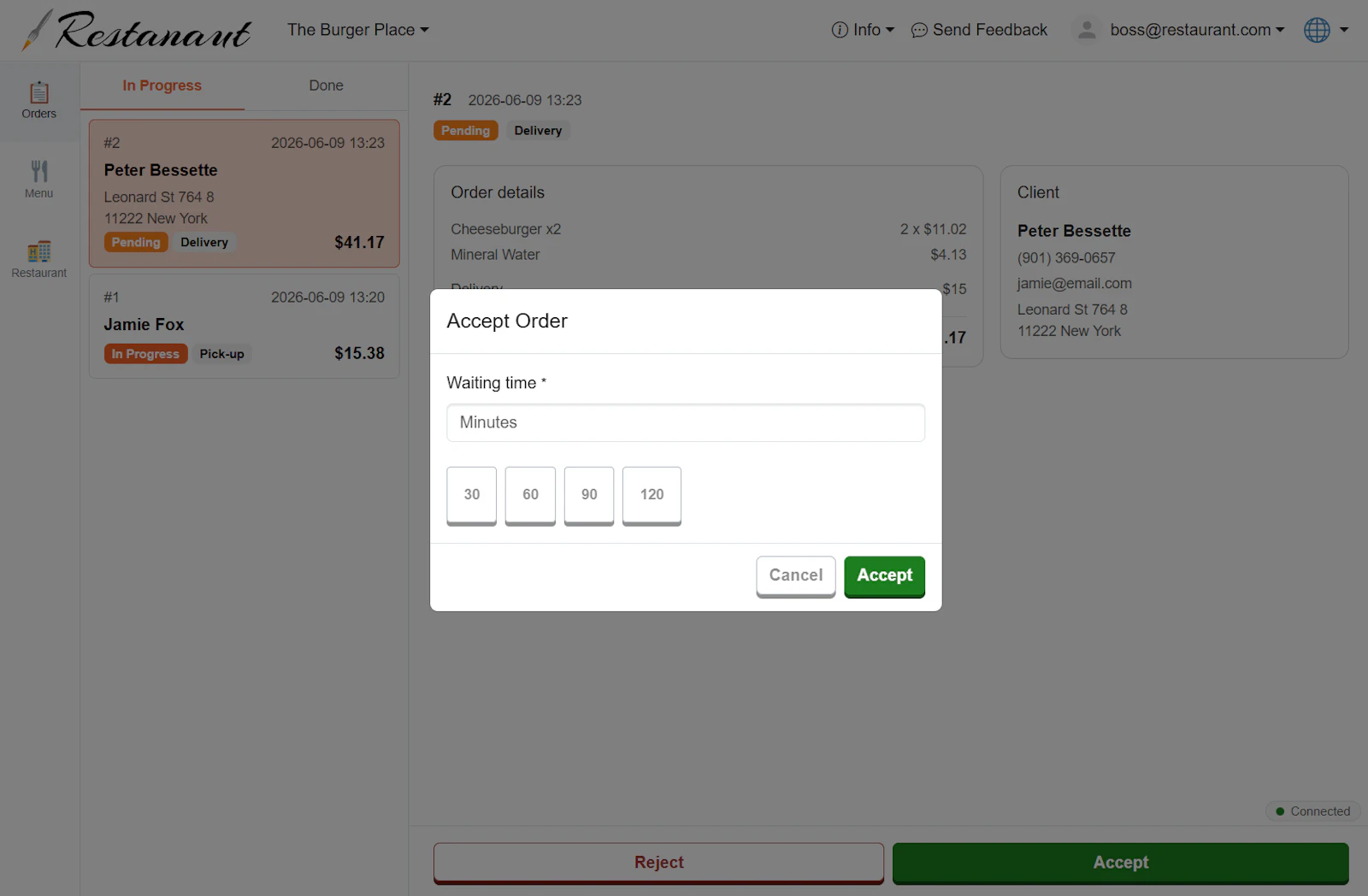Click the wide Accept button at bottom

click(x=1121, y=863)
